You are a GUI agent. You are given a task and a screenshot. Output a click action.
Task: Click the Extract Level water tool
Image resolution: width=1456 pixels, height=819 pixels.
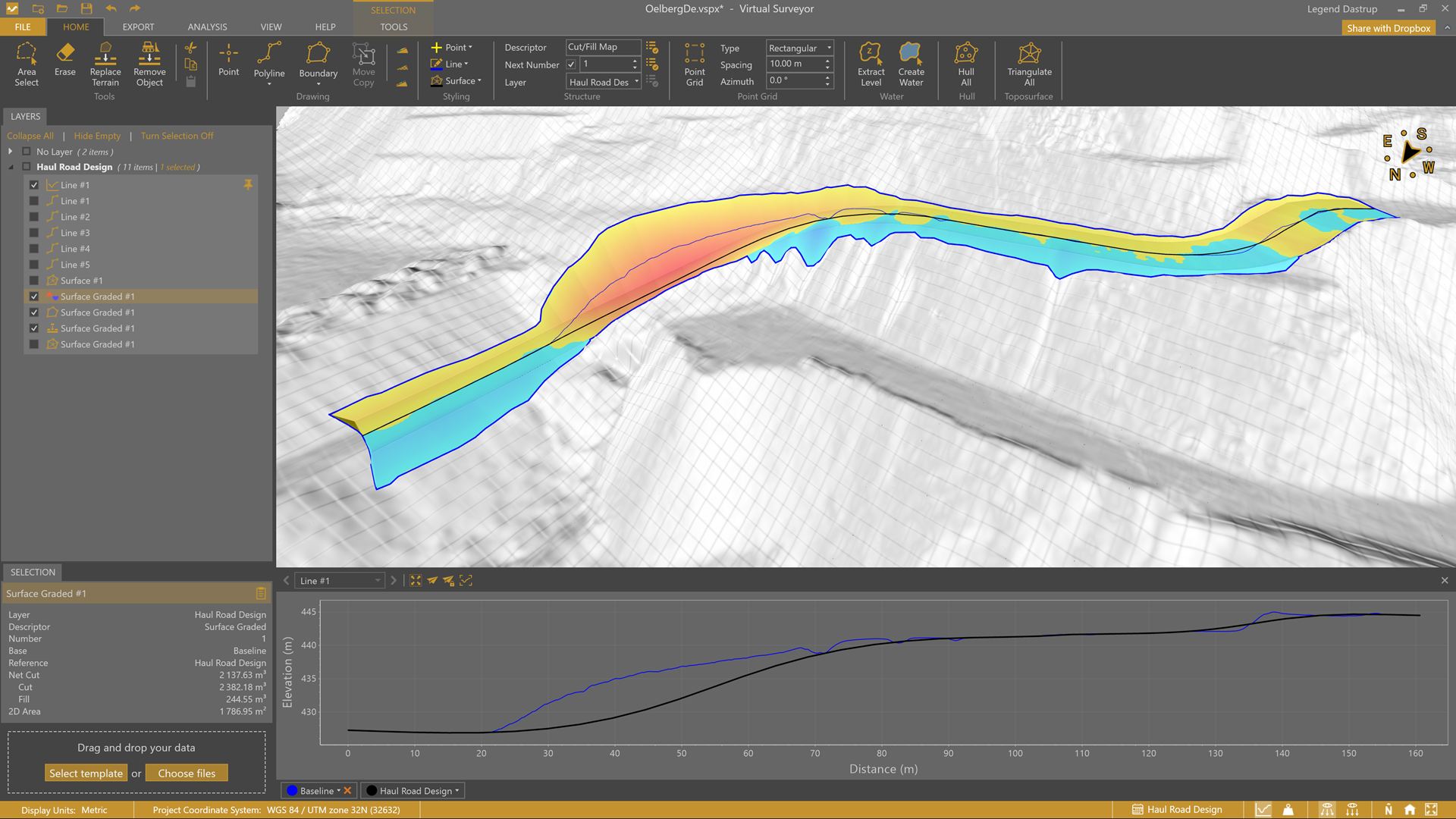[x=871, y=64]
